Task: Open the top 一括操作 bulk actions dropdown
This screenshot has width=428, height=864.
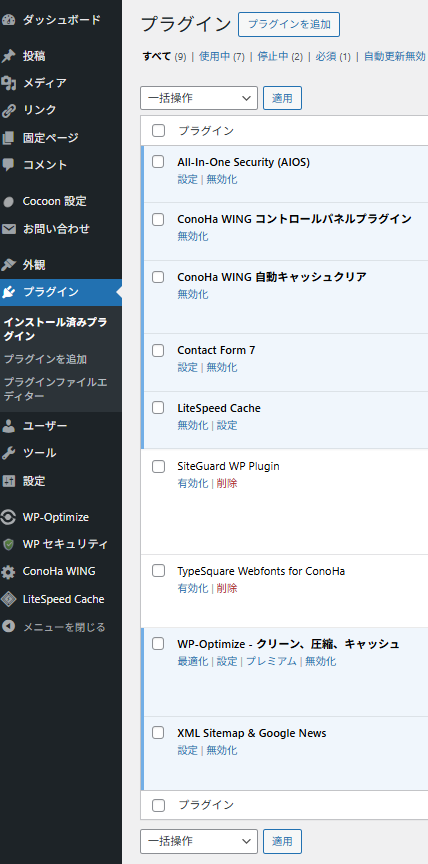Action: tap(199, 98)
